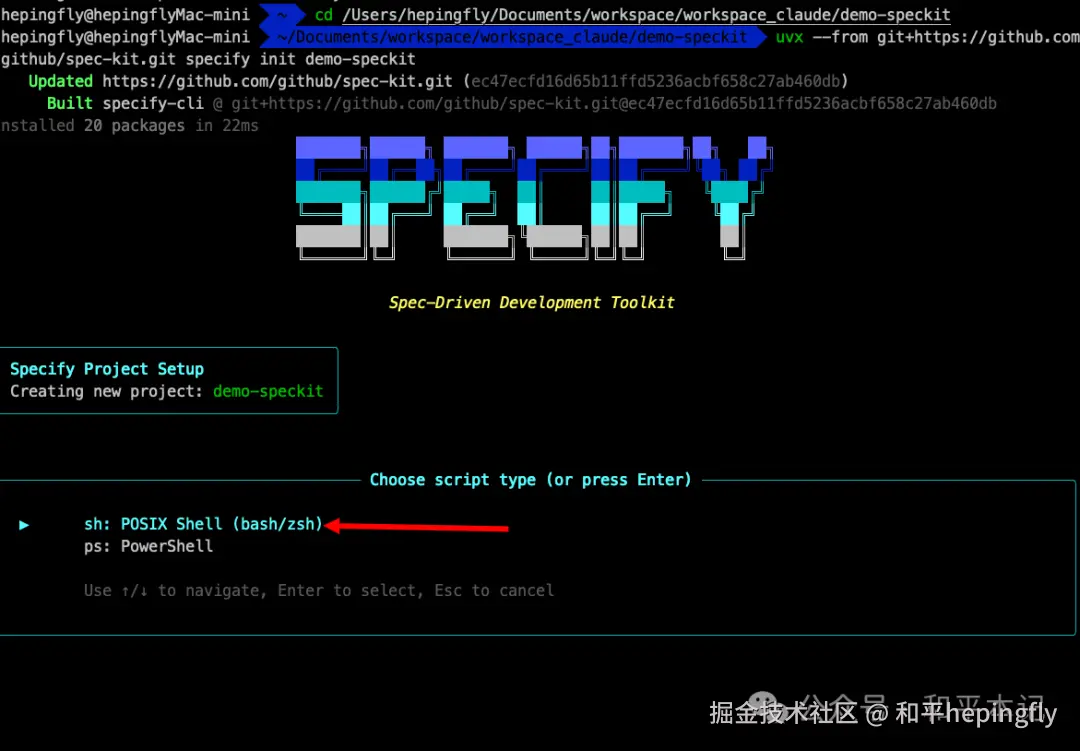Click the Specify Project Setup heading
Image resolution: width=1080 pixels, height=751 pixels.
[x=107, y=369]
